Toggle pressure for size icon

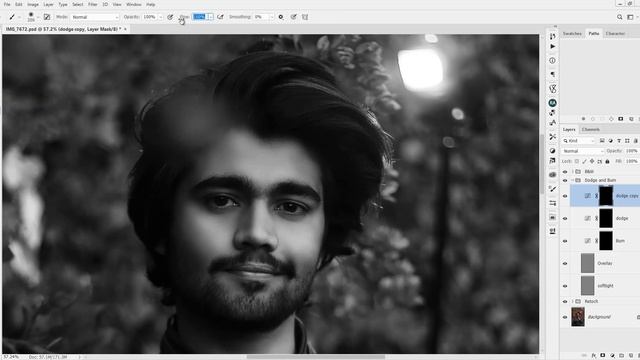coord(293,17)
